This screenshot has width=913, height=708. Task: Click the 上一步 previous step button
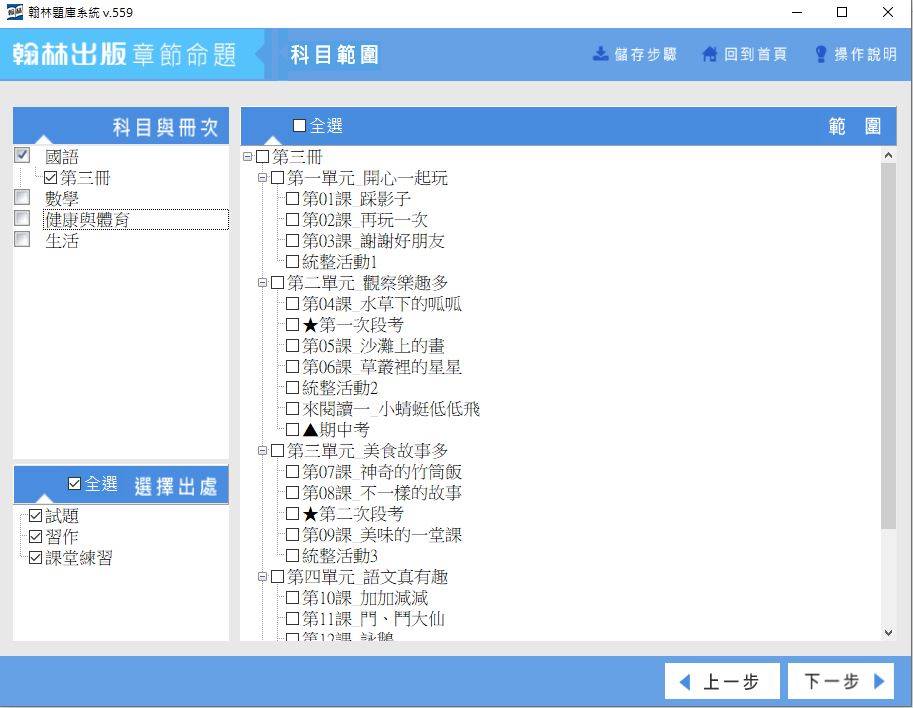tap(722, 681)
